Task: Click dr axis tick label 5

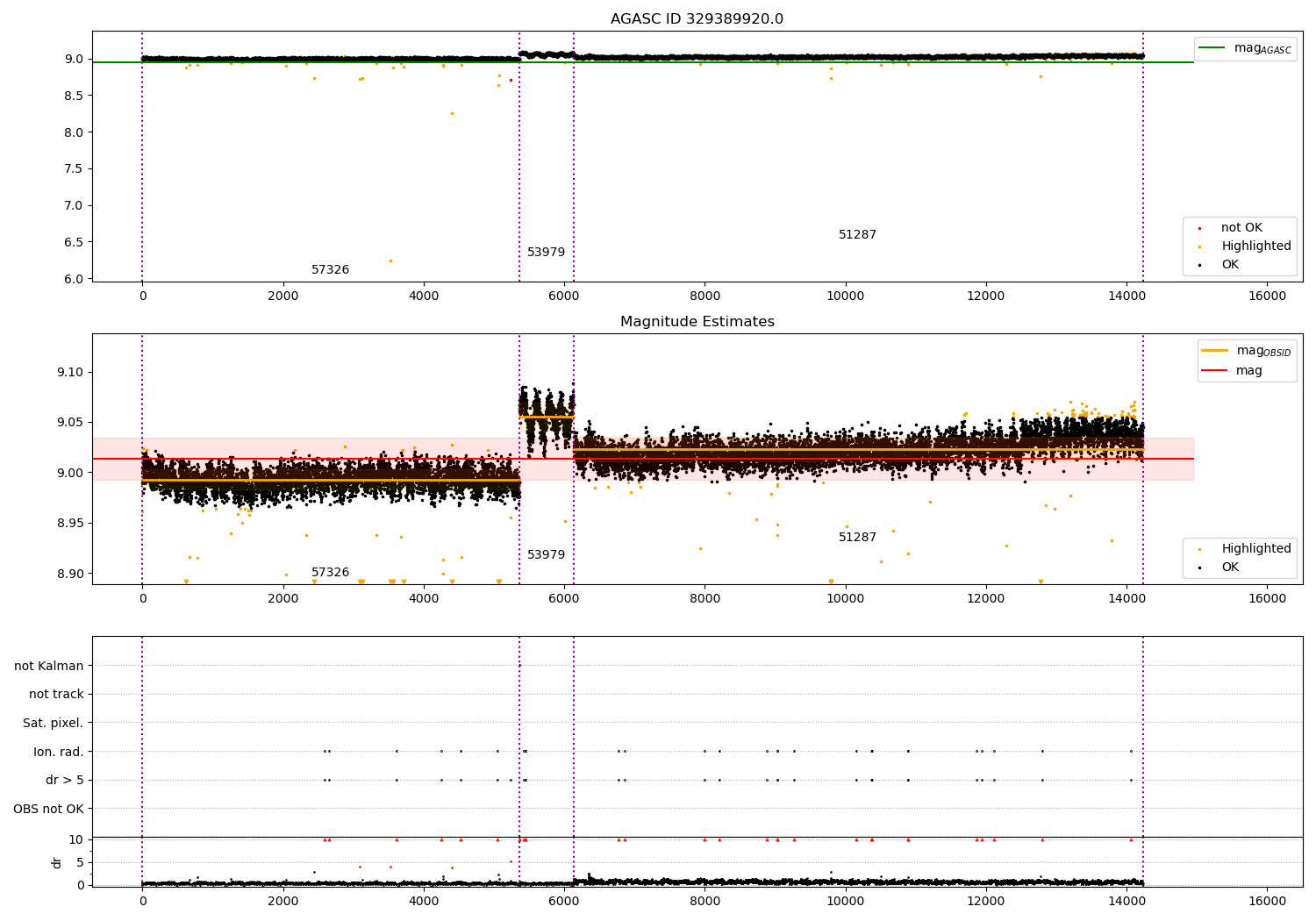Action: click(80, 863)
